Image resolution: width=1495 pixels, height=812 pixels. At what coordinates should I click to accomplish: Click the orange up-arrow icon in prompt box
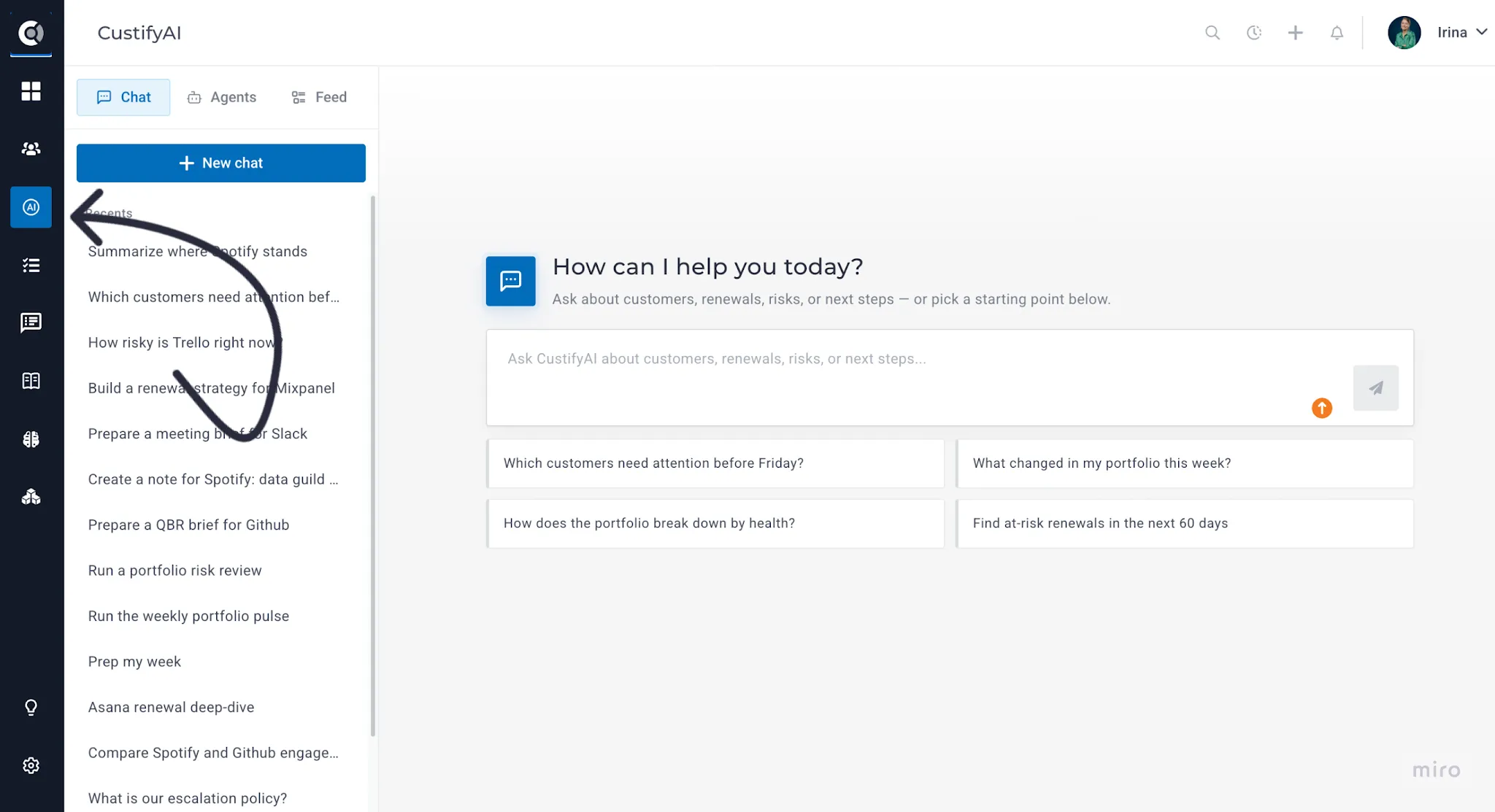click(1322, 408)
